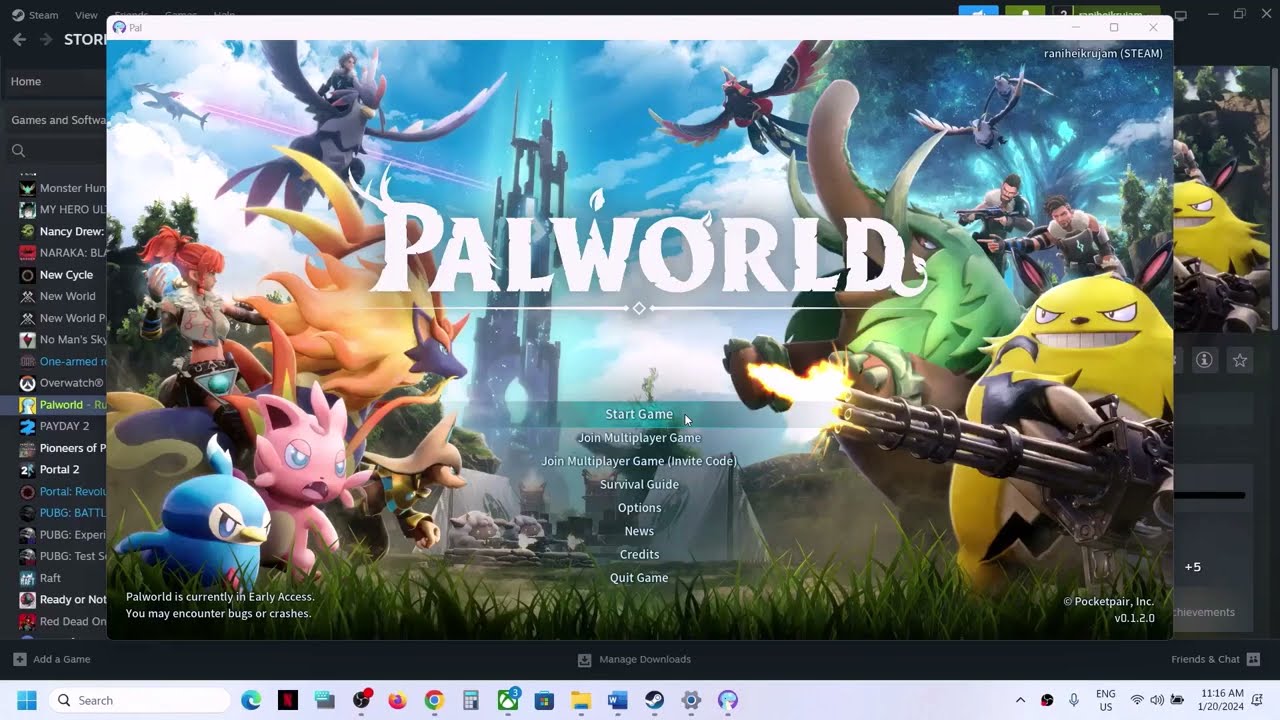This screenshot has height=720, width=1280.
Task: Click the Raft game icon
Action: pyautogui.click(x=28, y=578)
